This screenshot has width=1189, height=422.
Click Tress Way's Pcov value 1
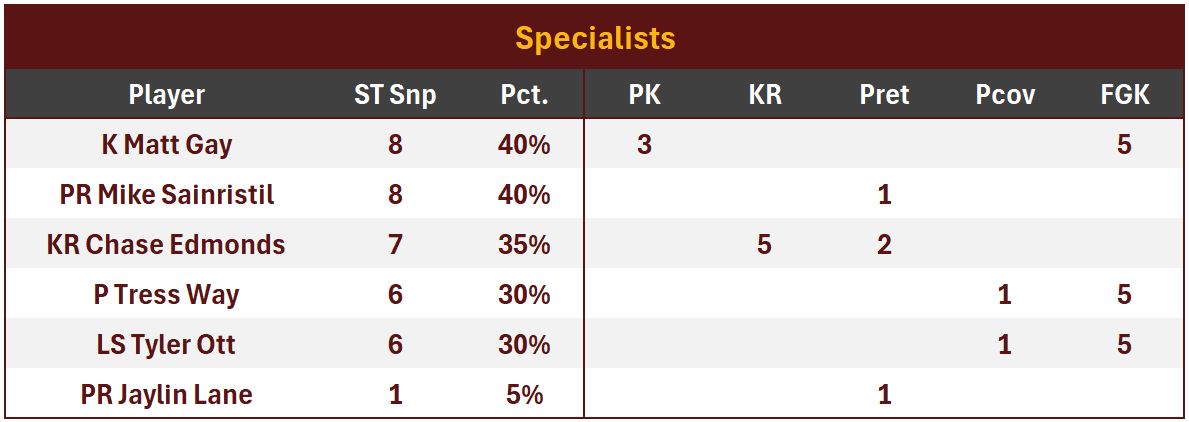1005,295
